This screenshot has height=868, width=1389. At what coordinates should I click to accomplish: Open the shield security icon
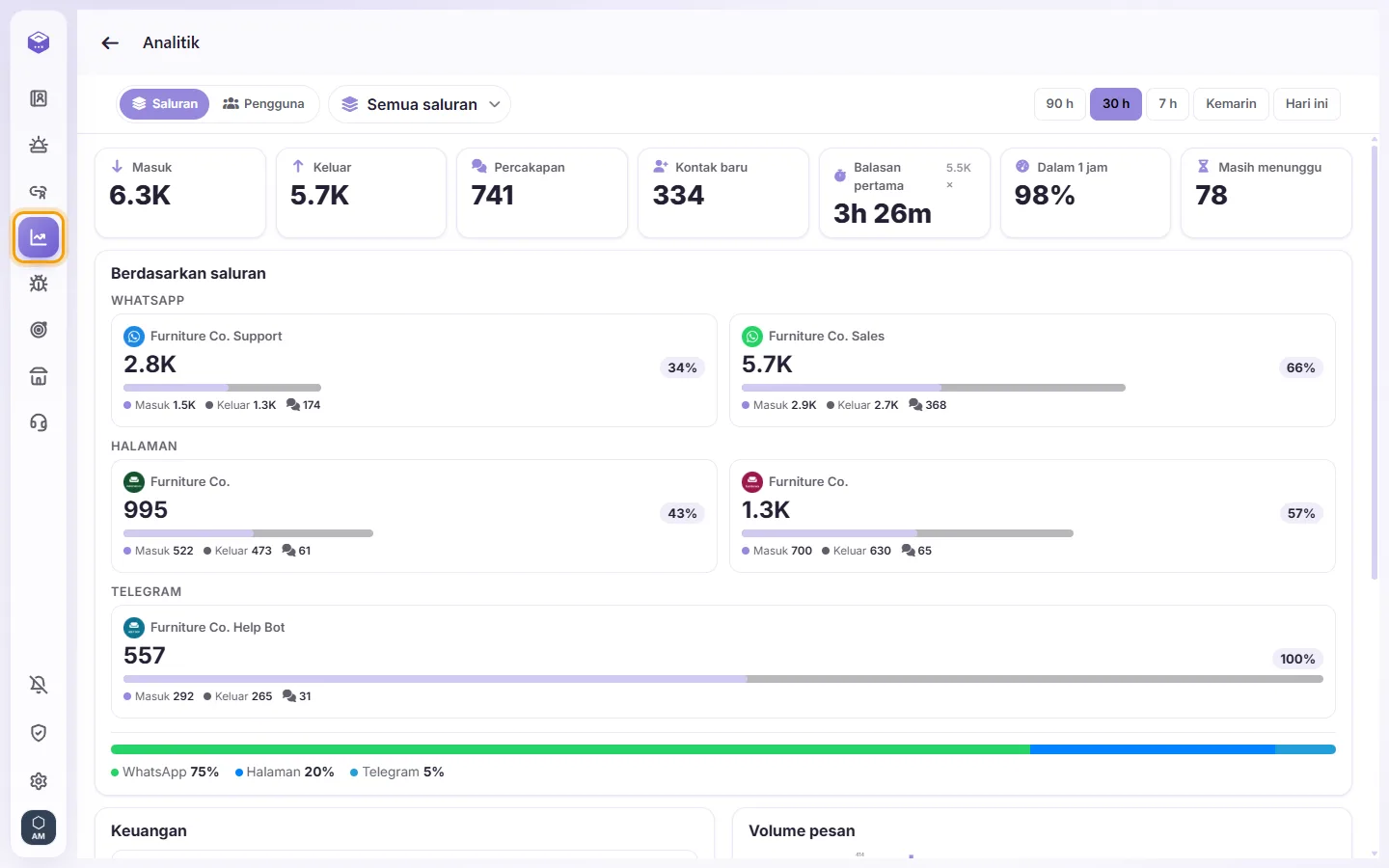tap(39, 733)
